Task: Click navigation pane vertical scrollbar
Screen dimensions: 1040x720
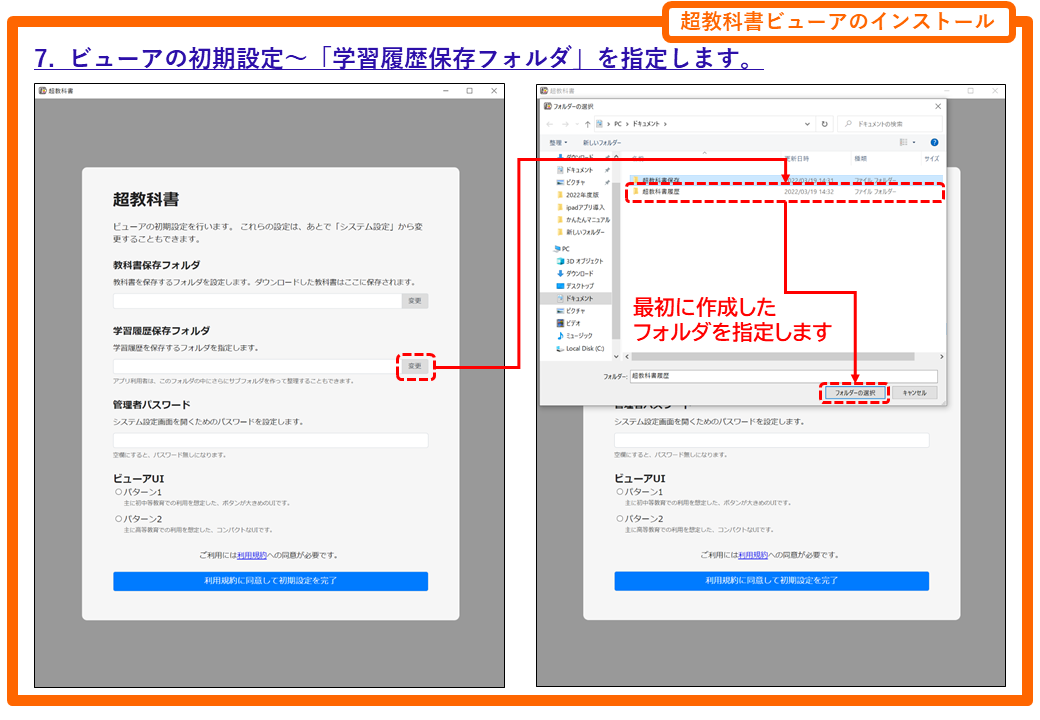Action: pyautogui.click(x=616, y=259)
